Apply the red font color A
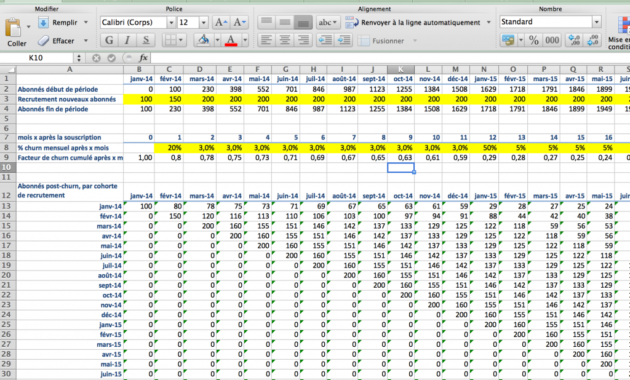630x380 pixels. click(x=231, y=40)
